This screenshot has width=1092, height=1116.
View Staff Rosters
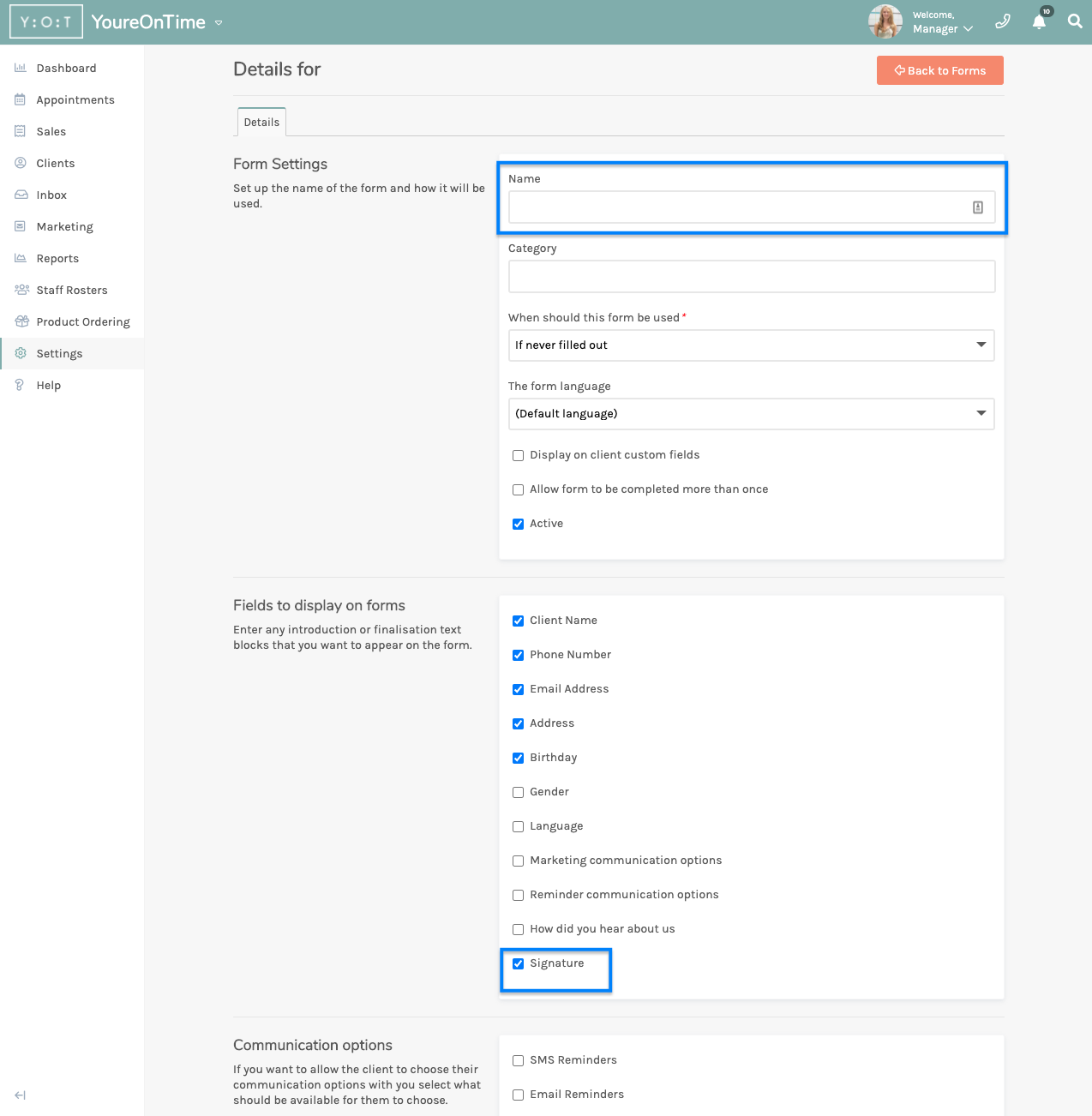tap(72, 290)
